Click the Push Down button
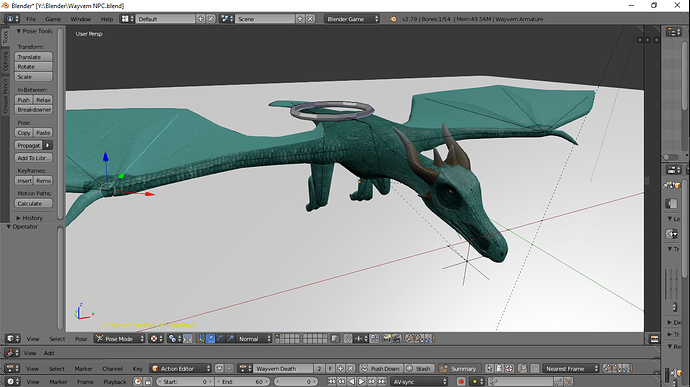 coord(381,369)
